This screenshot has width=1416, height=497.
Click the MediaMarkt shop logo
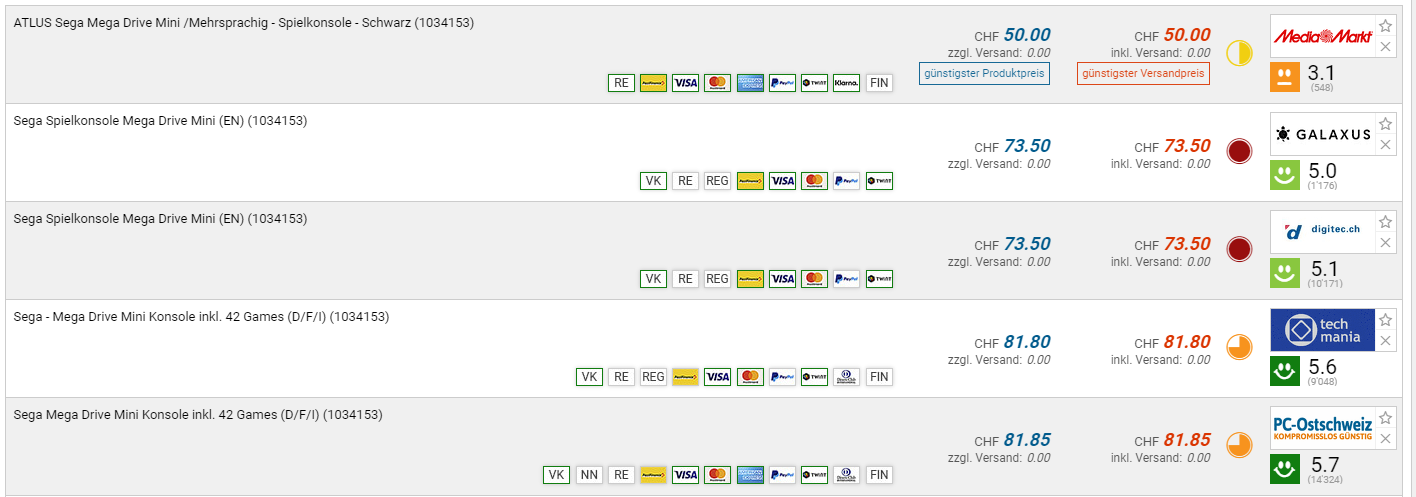[x=1319, y=37]
